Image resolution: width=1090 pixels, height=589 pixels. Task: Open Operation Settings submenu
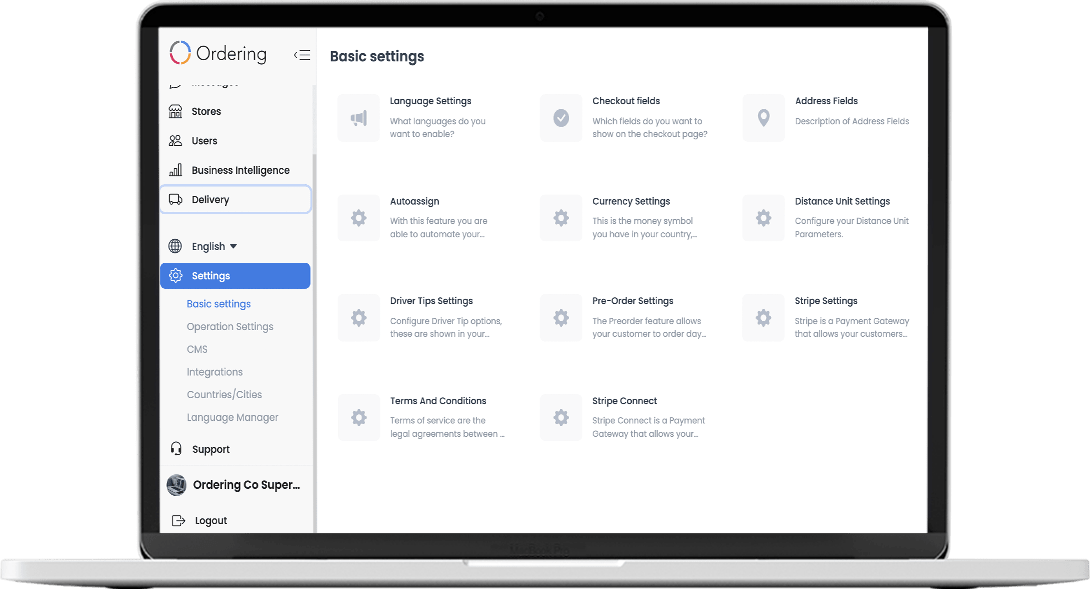pos(230,326)
